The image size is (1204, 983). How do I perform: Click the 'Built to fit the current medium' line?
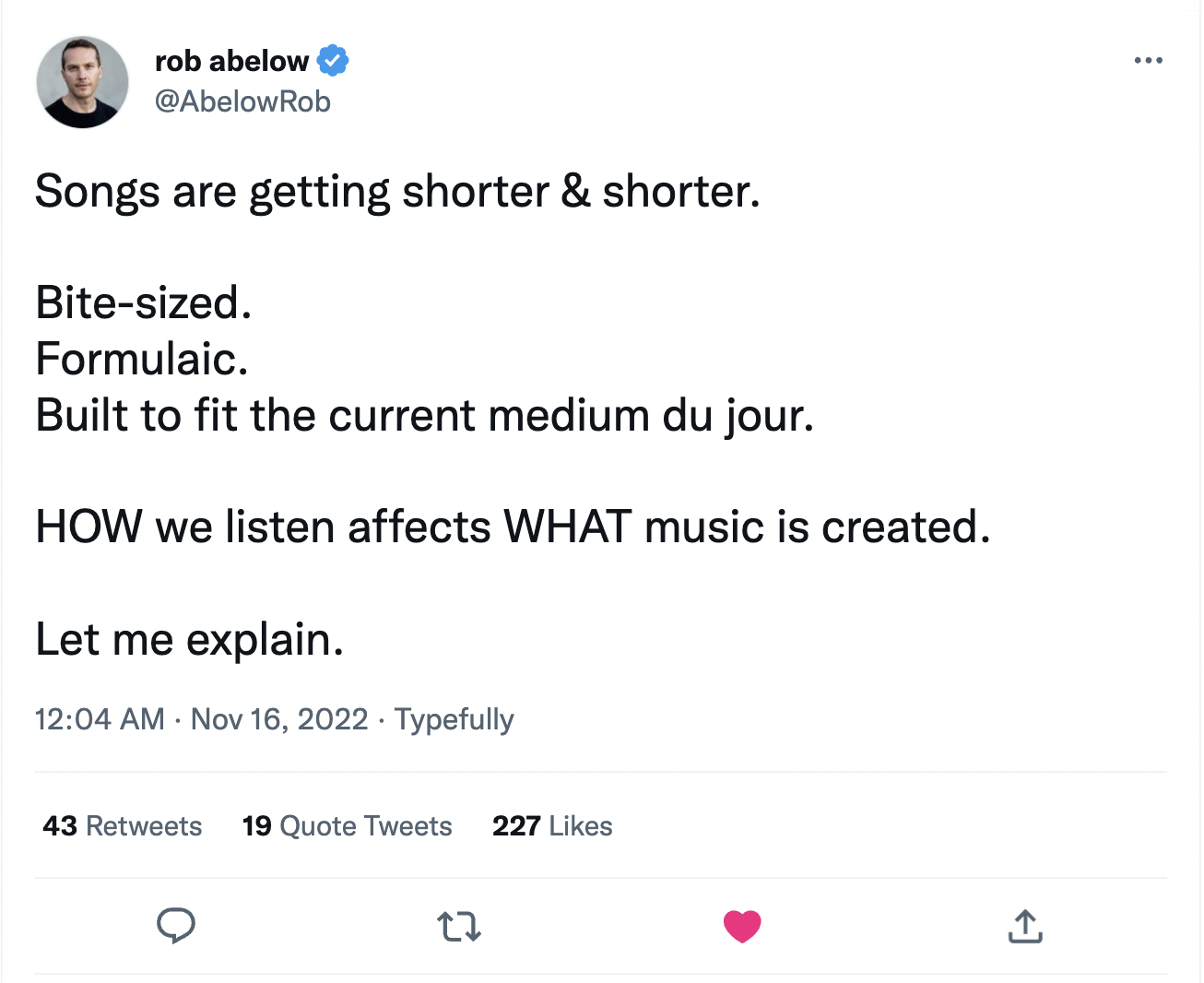(424, 415)
